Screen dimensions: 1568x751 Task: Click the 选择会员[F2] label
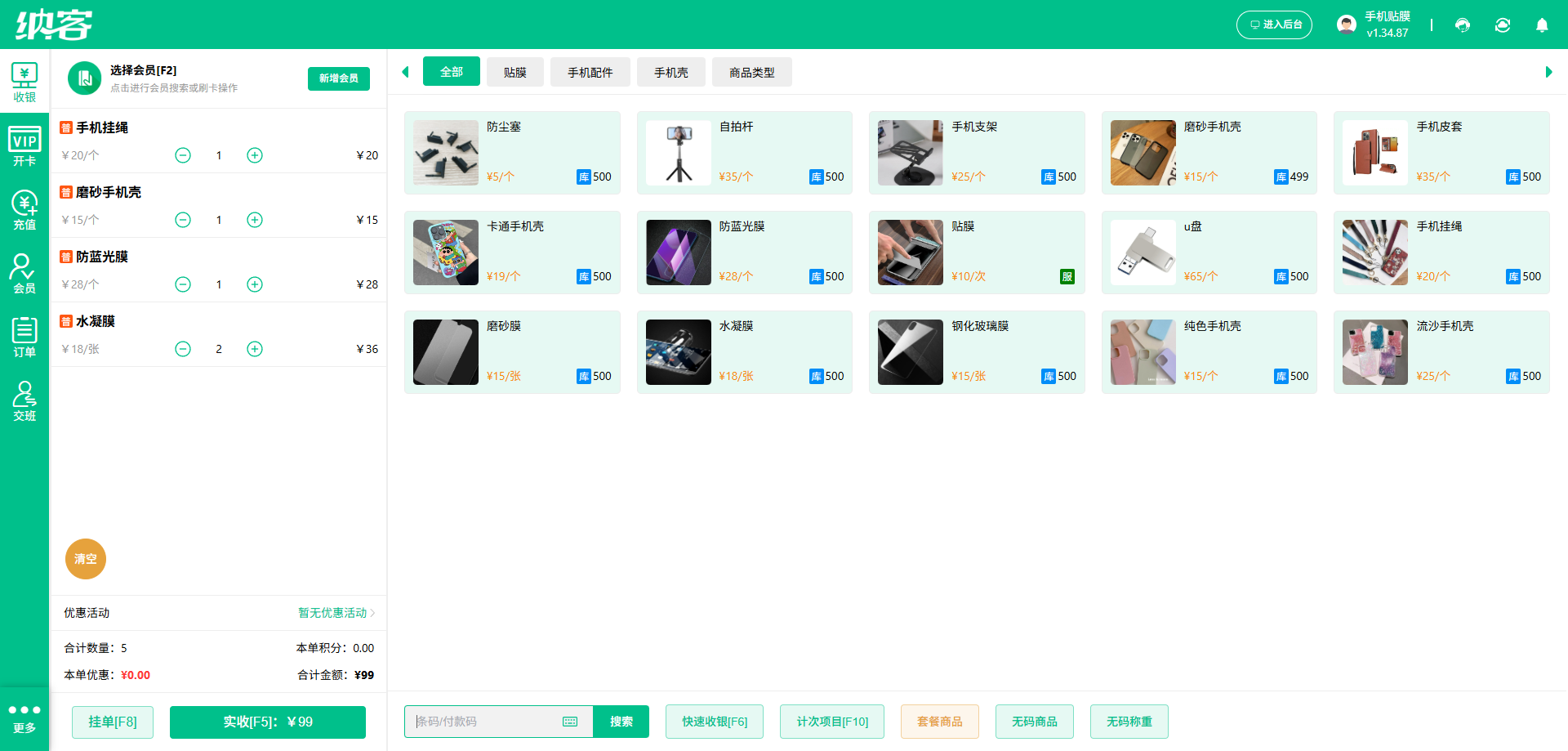[x=143, y=70]
